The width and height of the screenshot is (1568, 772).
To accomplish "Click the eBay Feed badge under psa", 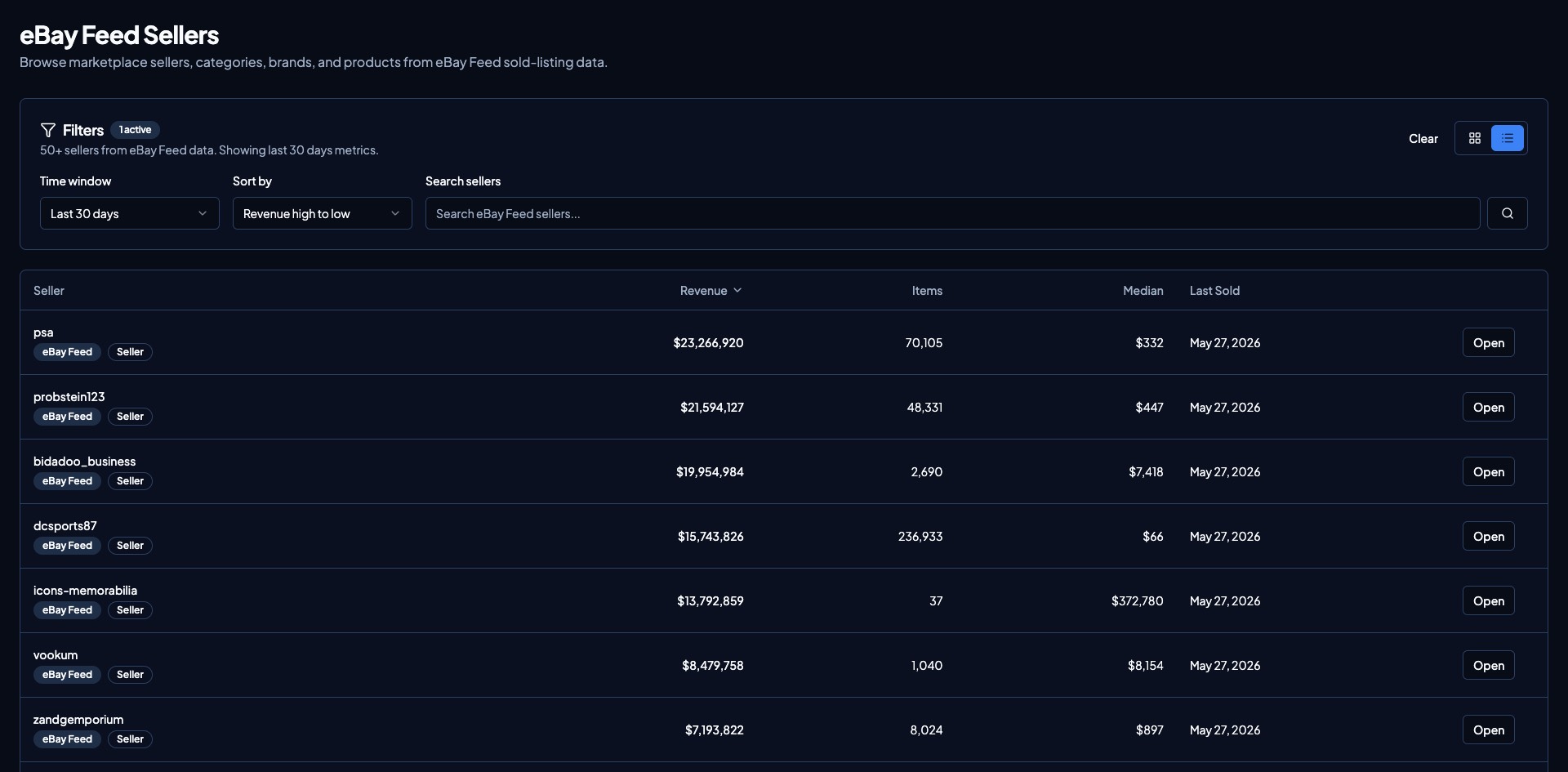I will pos(67,352).
